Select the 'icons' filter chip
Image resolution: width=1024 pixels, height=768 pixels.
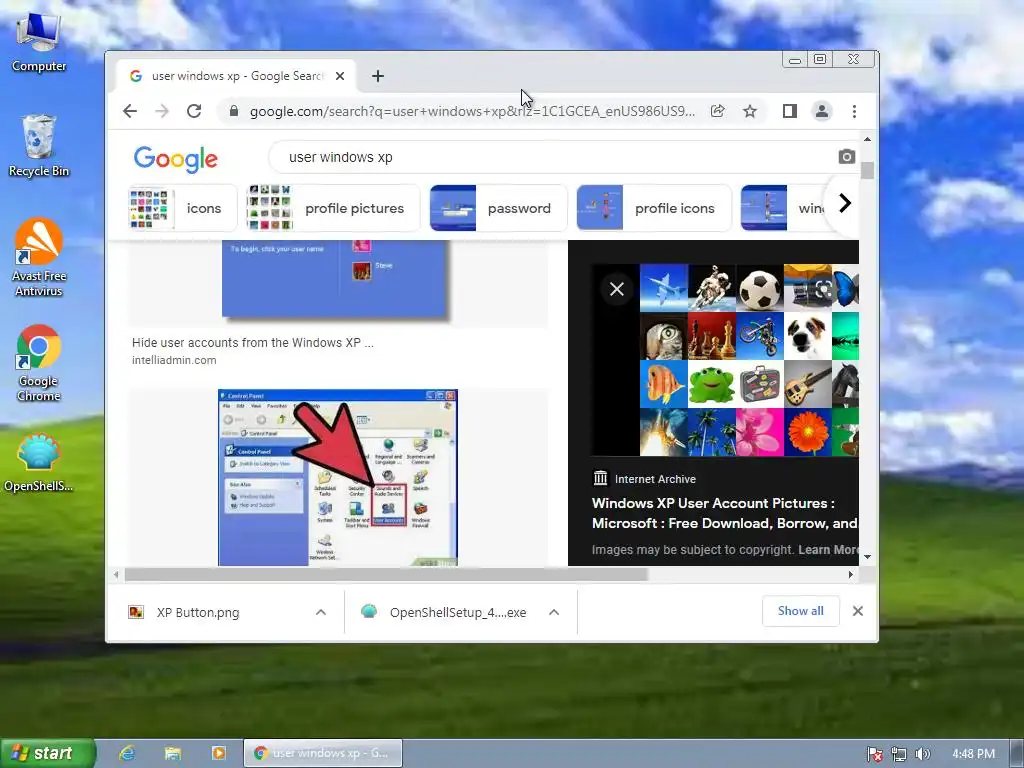point(182,208)
